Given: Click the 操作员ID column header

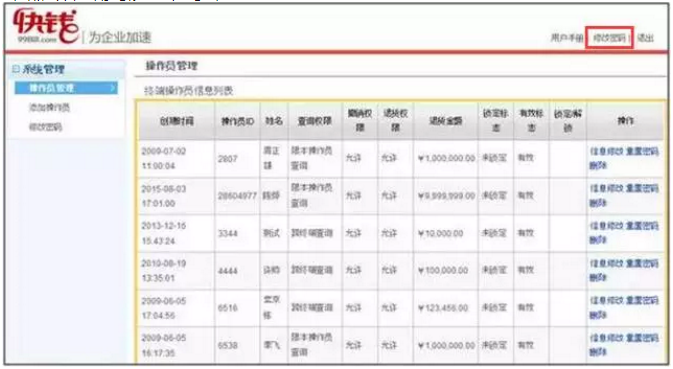Looking at the screenshot, I should pos(237,121).
